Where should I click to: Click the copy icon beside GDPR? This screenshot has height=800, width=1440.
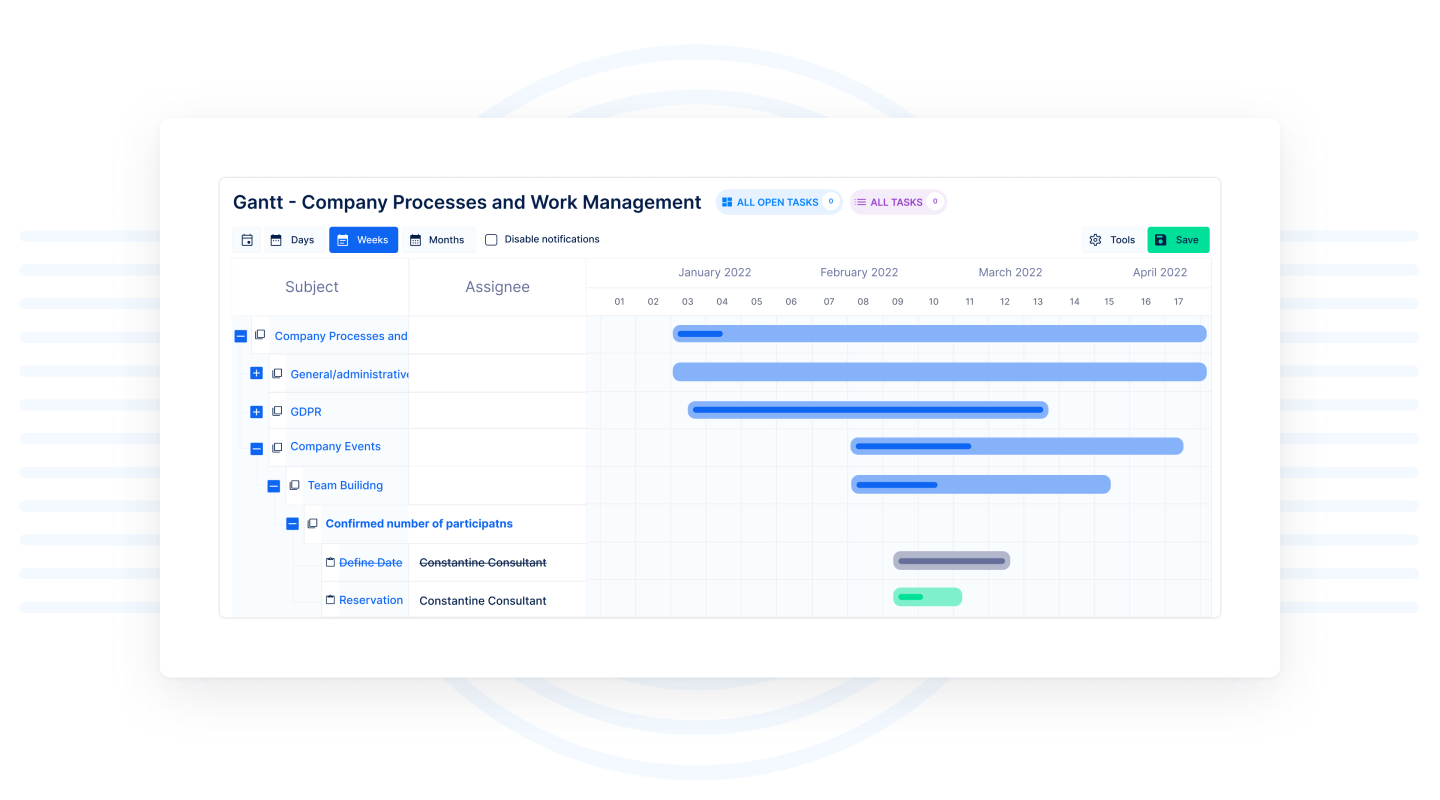pyautogui.click(x=277, y=411)
